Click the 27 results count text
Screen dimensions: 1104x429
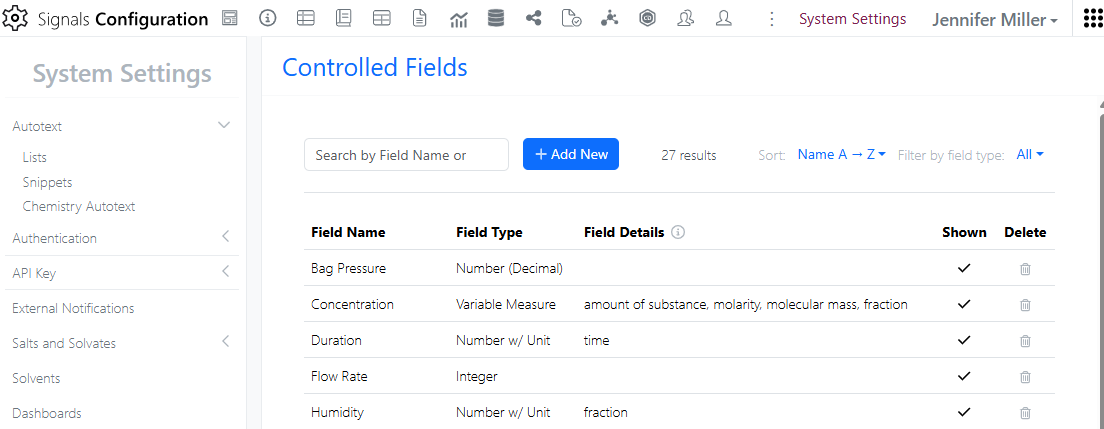click(x=689, y=155)
